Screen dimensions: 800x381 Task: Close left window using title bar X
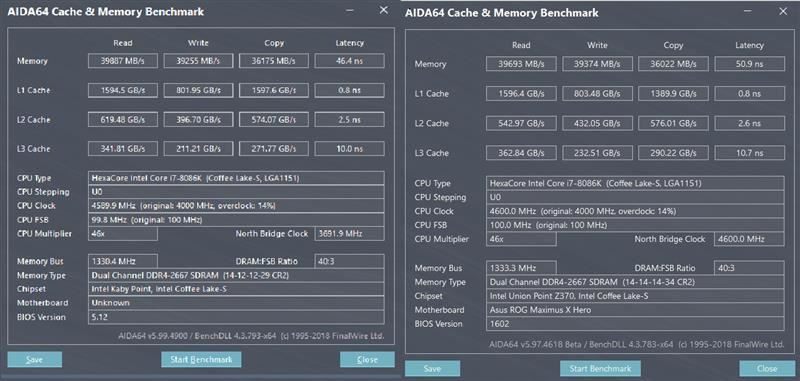coord(384,10)
